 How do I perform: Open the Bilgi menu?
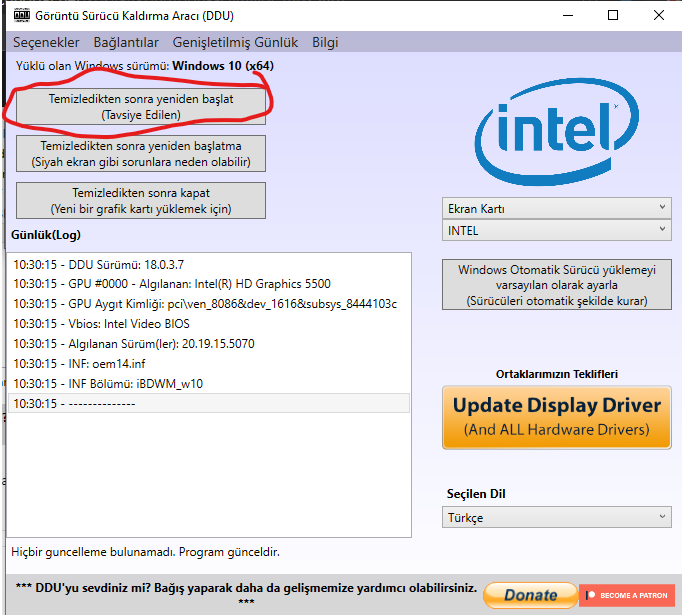[x=325, y=42]
